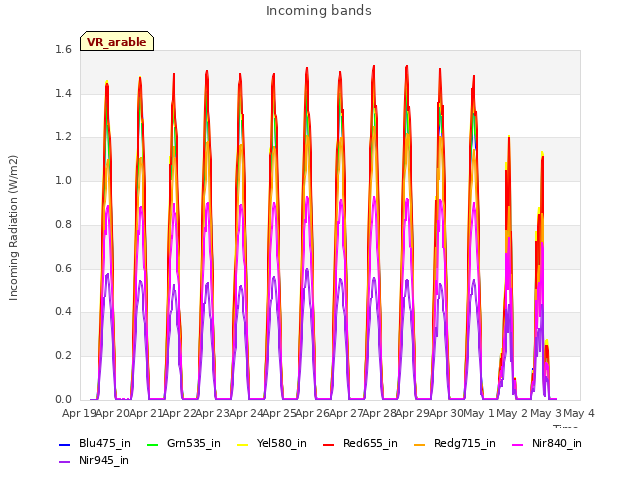
Task: Click the Incoming bands chart title
Action: tap(319, 11)
